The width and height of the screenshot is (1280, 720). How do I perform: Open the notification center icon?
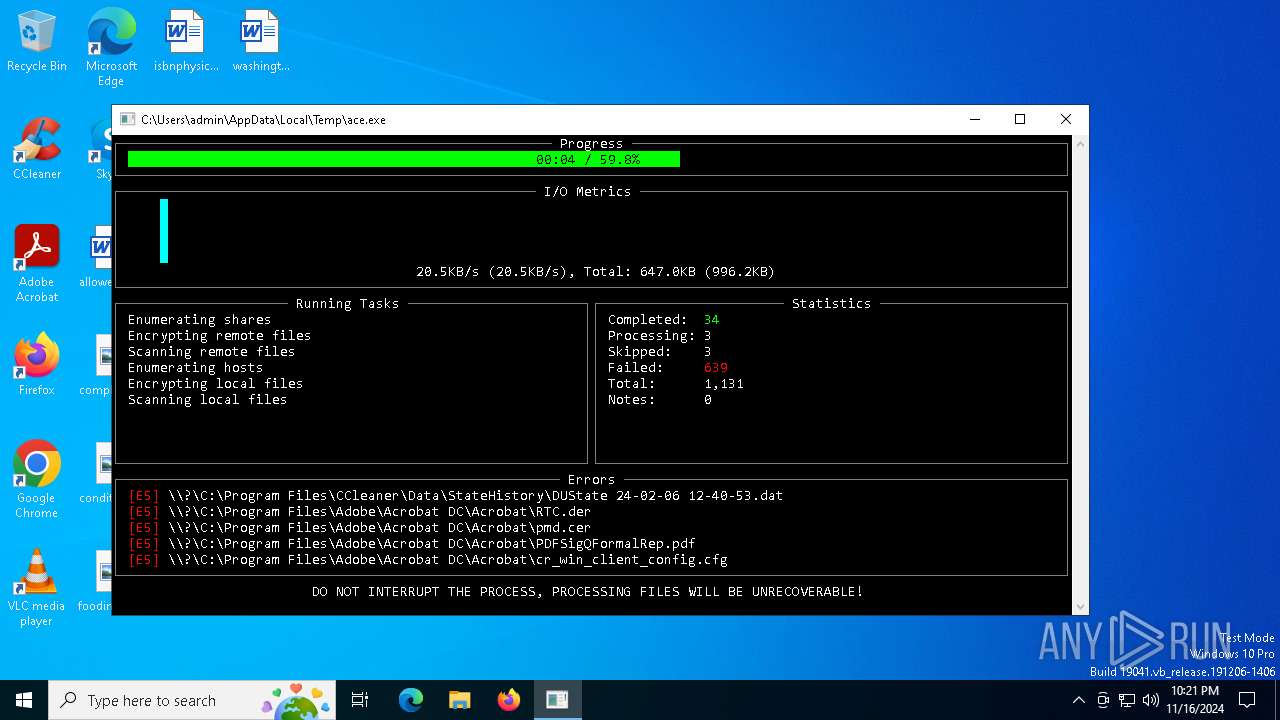pos(1247,700)
